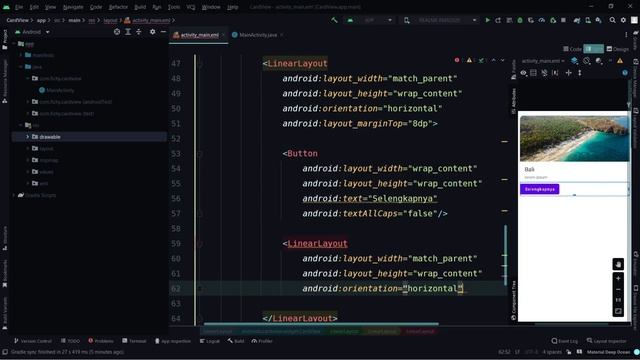
Task: Open the Refactor menu
Action: 118,7
